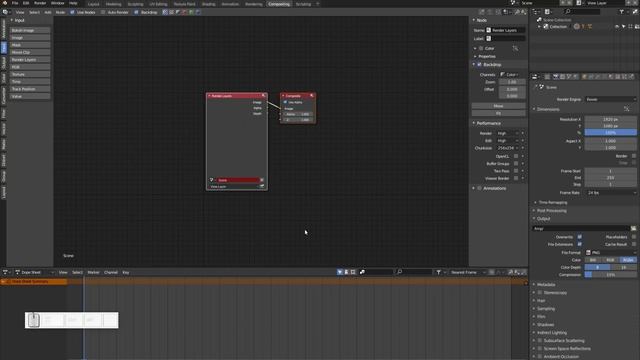This screenshot has height=360, width=640.
Task: Open the Add menu in node editor
Action: click(x=48, y=12)
